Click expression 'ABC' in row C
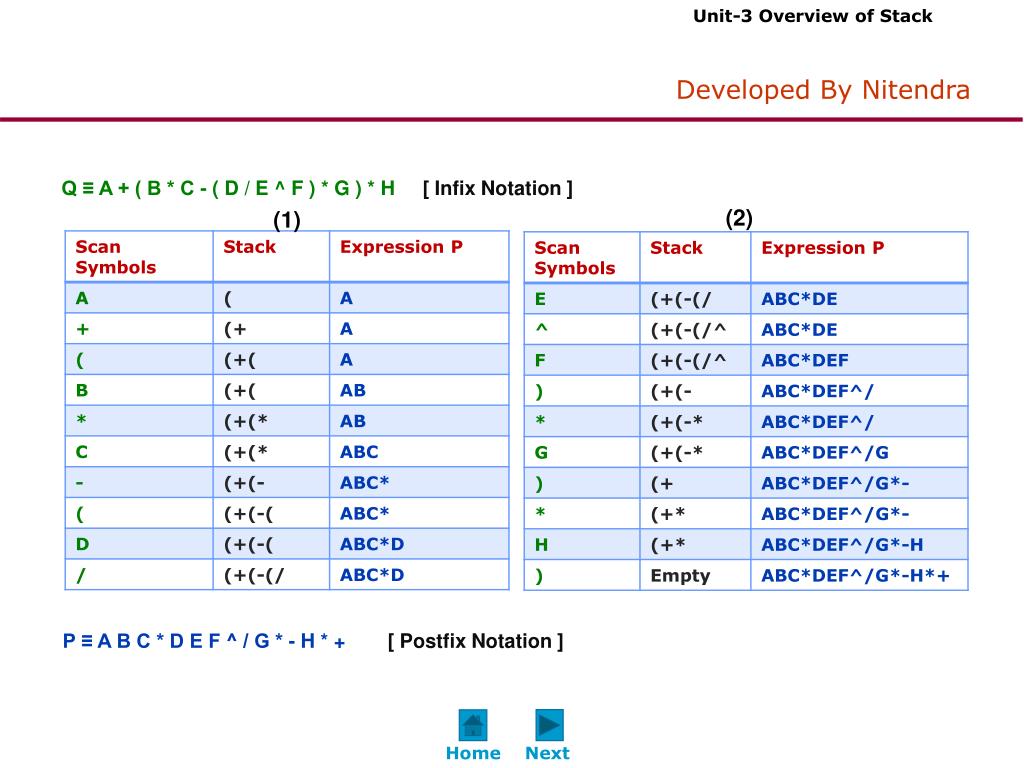1024x768 pixels. pos(359,452)
